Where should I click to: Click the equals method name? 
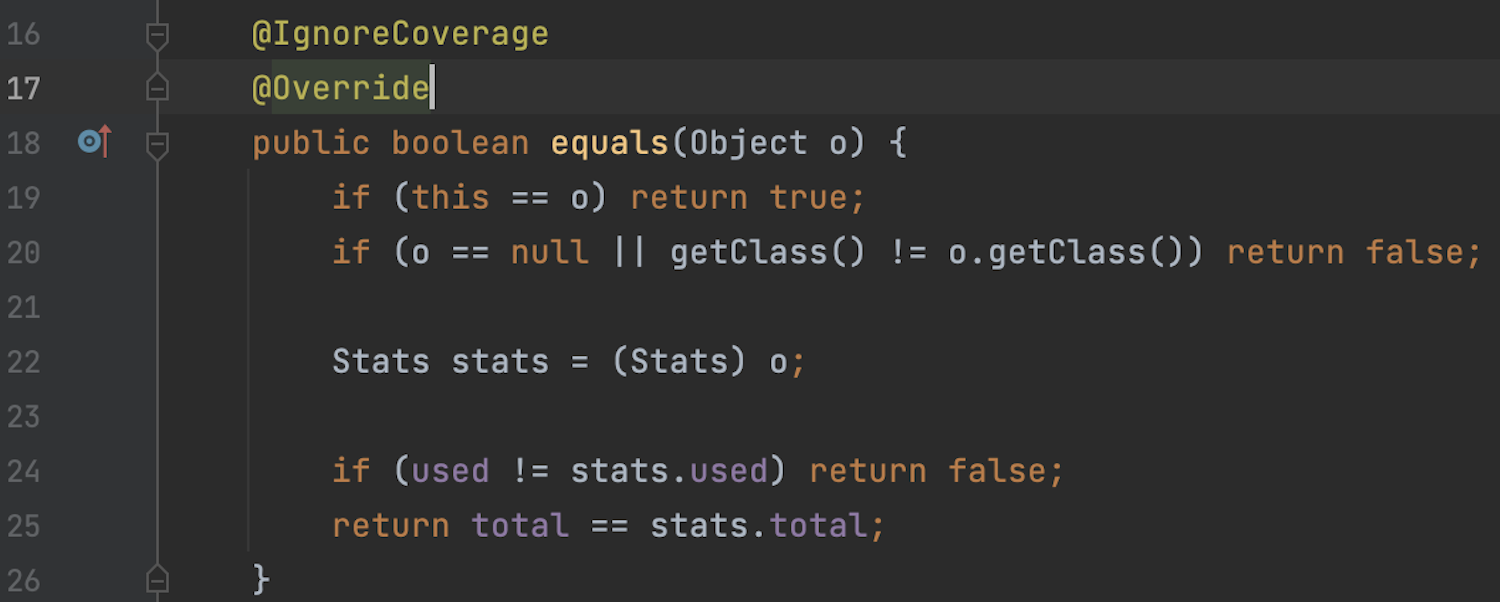coord(609,143)
